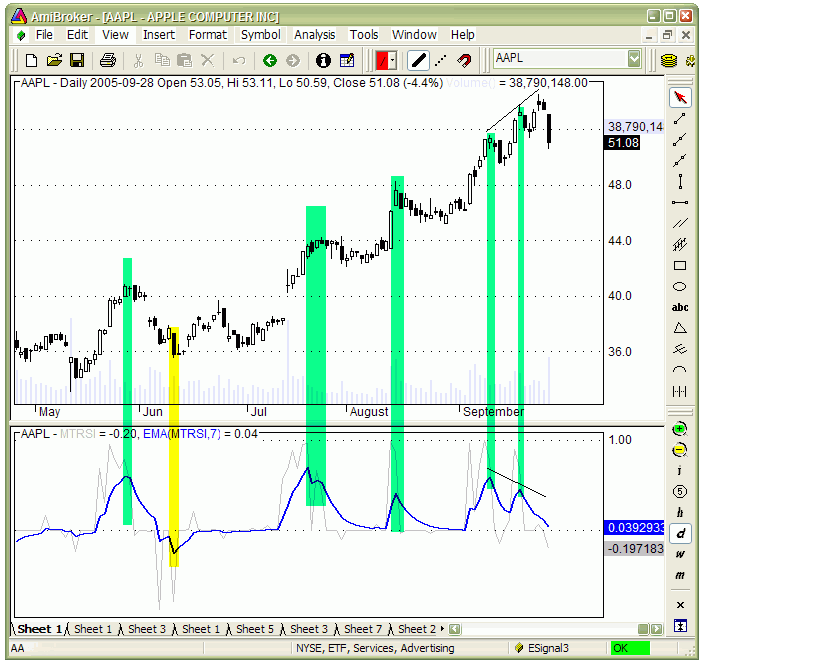Screen dimensions: 819x667
Task: Open the View menu
Action: 115,35
